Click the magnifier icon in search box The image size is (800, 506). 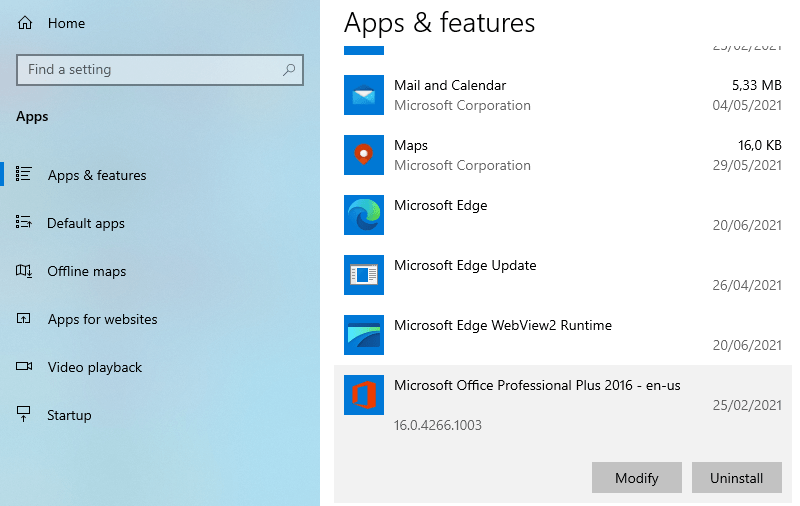tap(289, 69)
